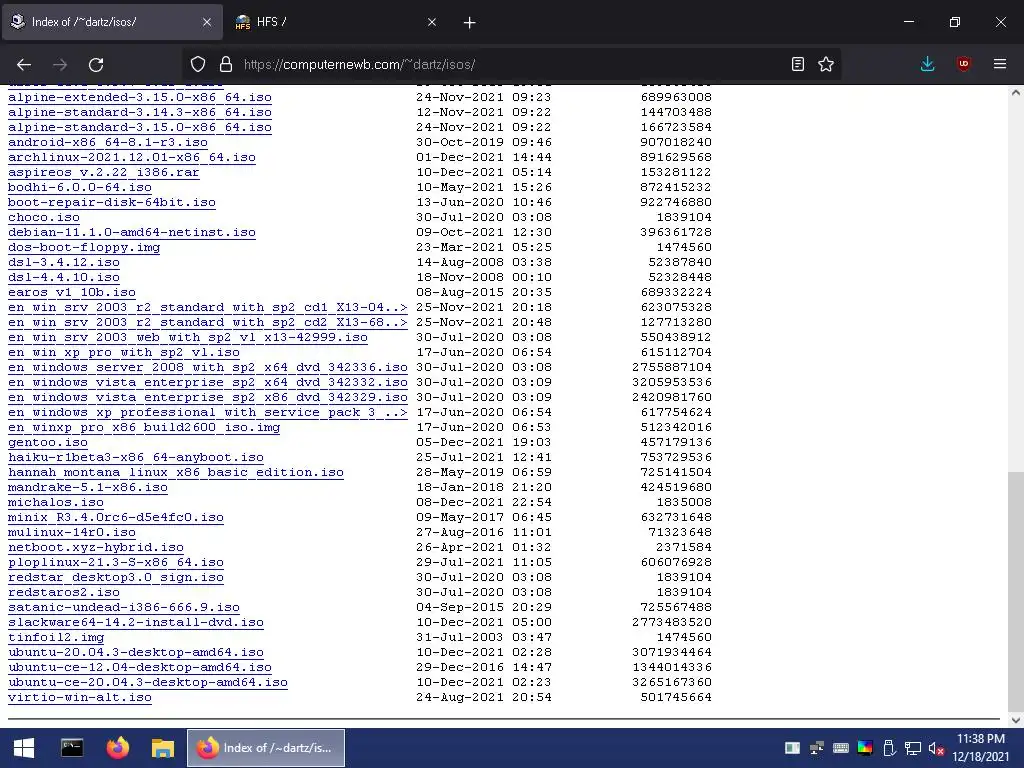
Task: Open the uBlock Origin extension icon
Action: (963, 64)
